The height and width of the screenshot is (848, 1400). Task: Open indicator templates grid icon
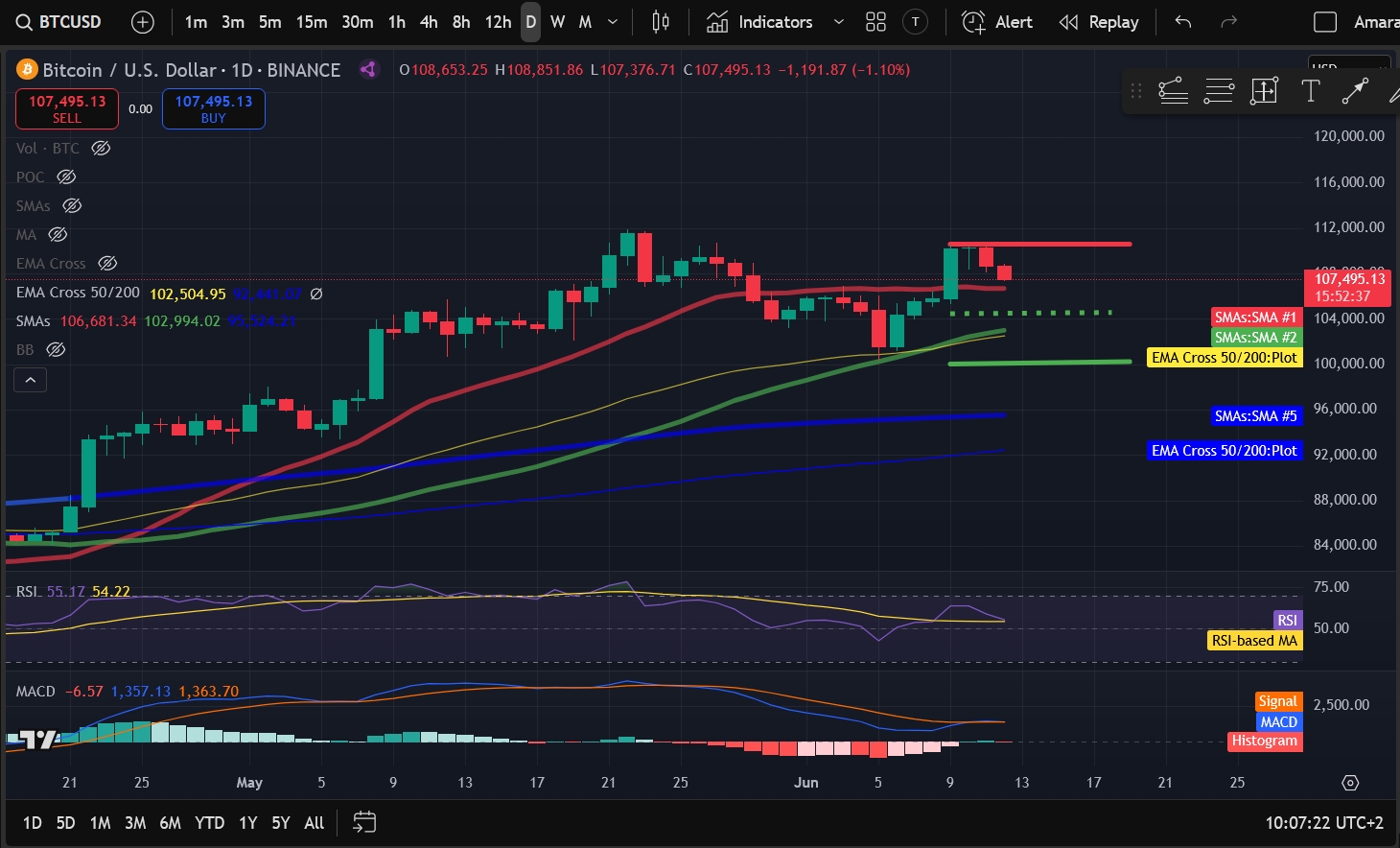pyautogui.click(x=875, y=22)
